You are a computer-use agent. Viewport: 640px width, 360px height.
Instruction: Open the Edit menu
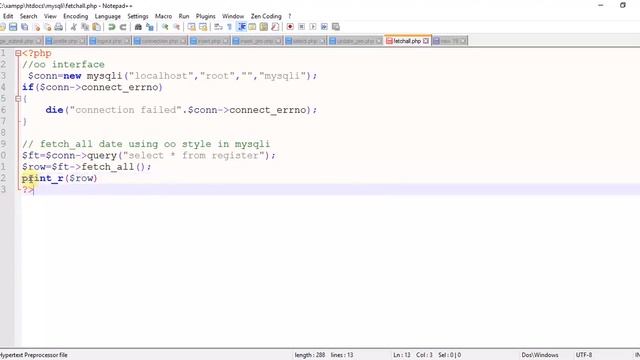(8, 16)
